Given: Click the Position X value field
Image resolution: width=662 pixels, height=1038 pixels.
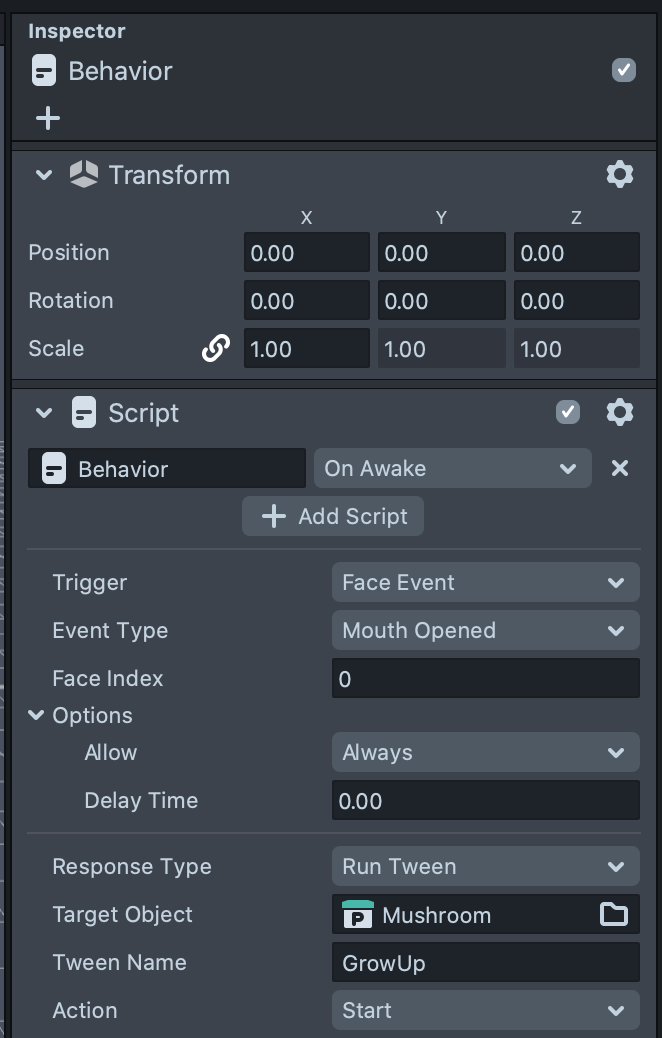Looking at the screenshot, I should 306,253.
